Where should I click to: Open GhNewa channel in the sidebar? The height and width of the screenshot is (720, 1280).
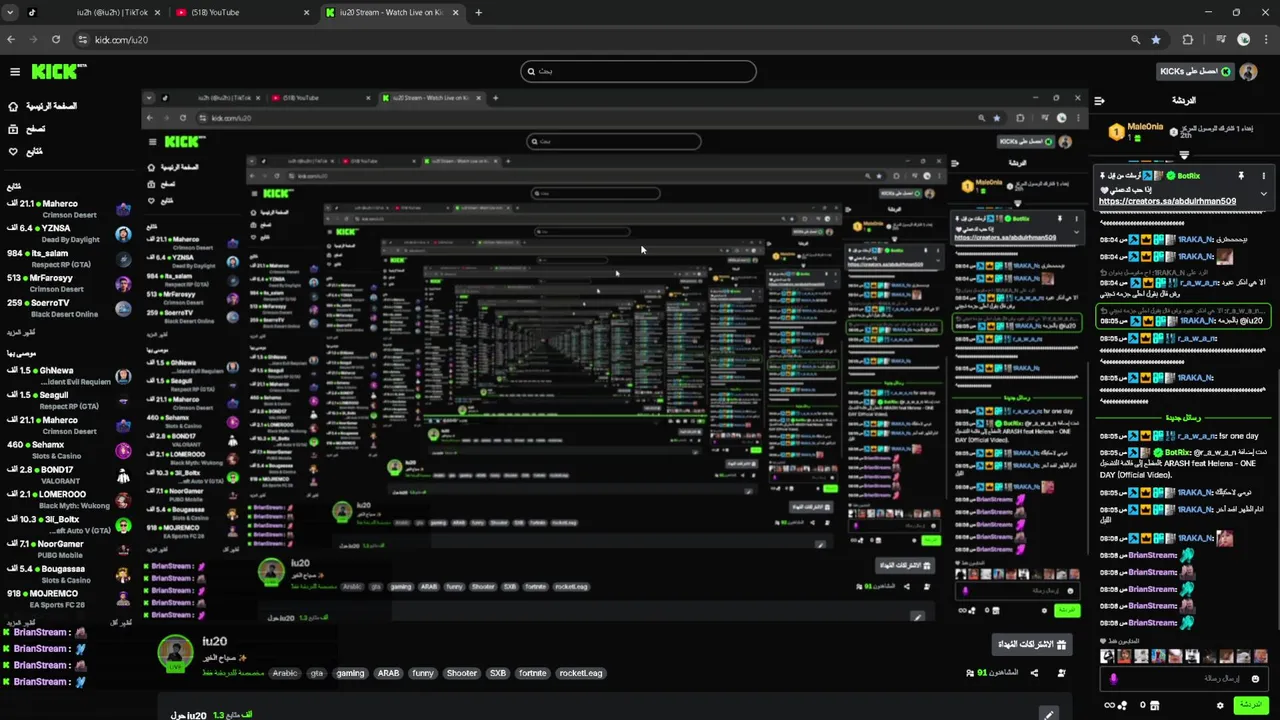tap(68, 376)
